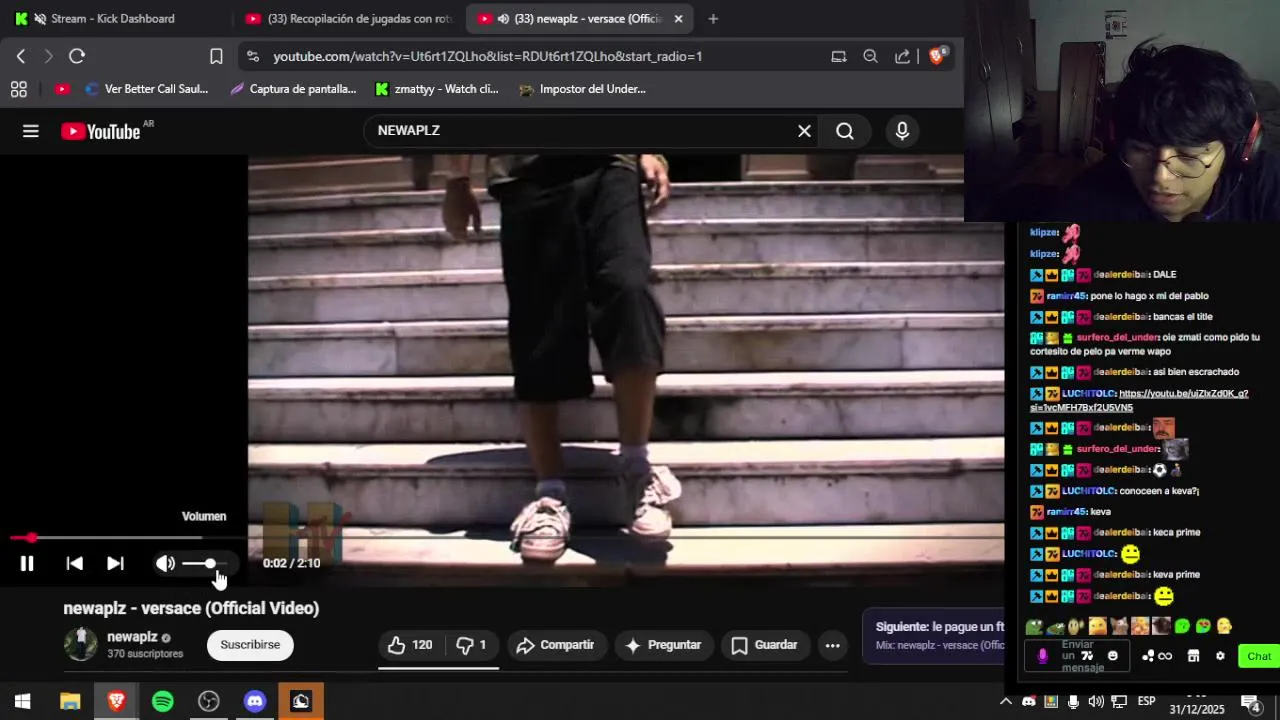Close the newaplz versace browser tab
The width and height of the screenshot is (1280, 720).
click(x=678, y=18)
